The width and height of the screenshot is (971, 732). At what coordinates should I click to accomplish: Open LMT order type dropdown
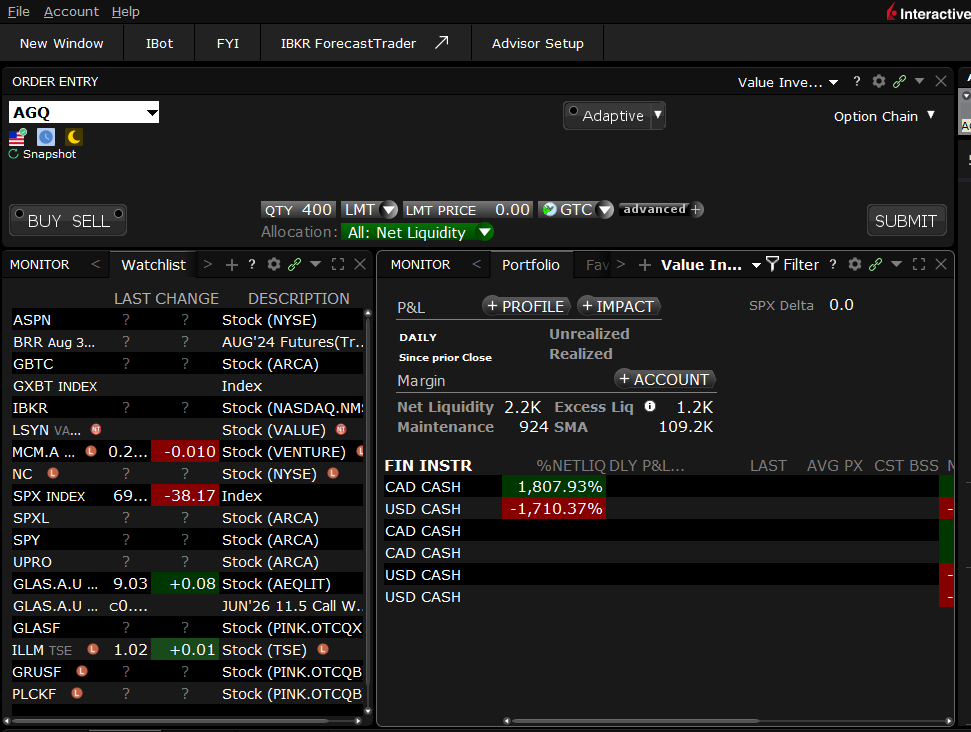pyautogui.click(x=389, y=210)
